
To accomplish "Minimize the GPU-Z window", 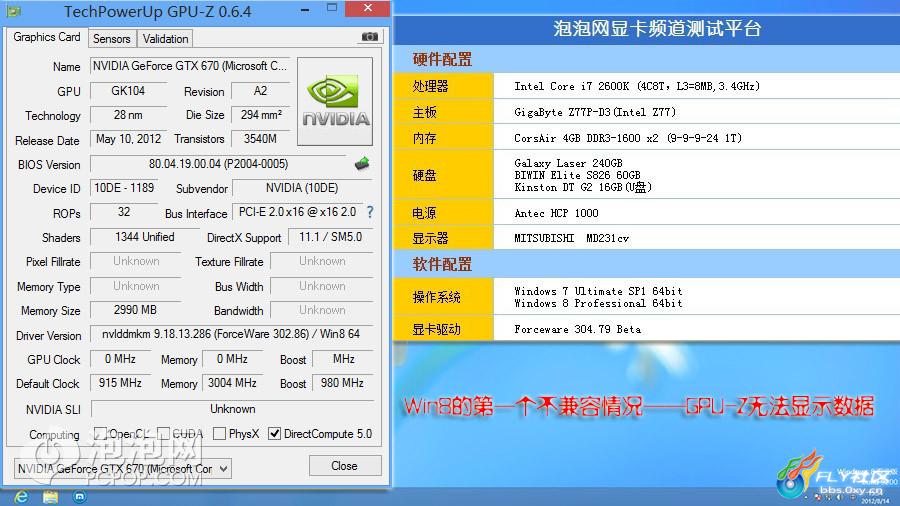I will coord(305,9).
